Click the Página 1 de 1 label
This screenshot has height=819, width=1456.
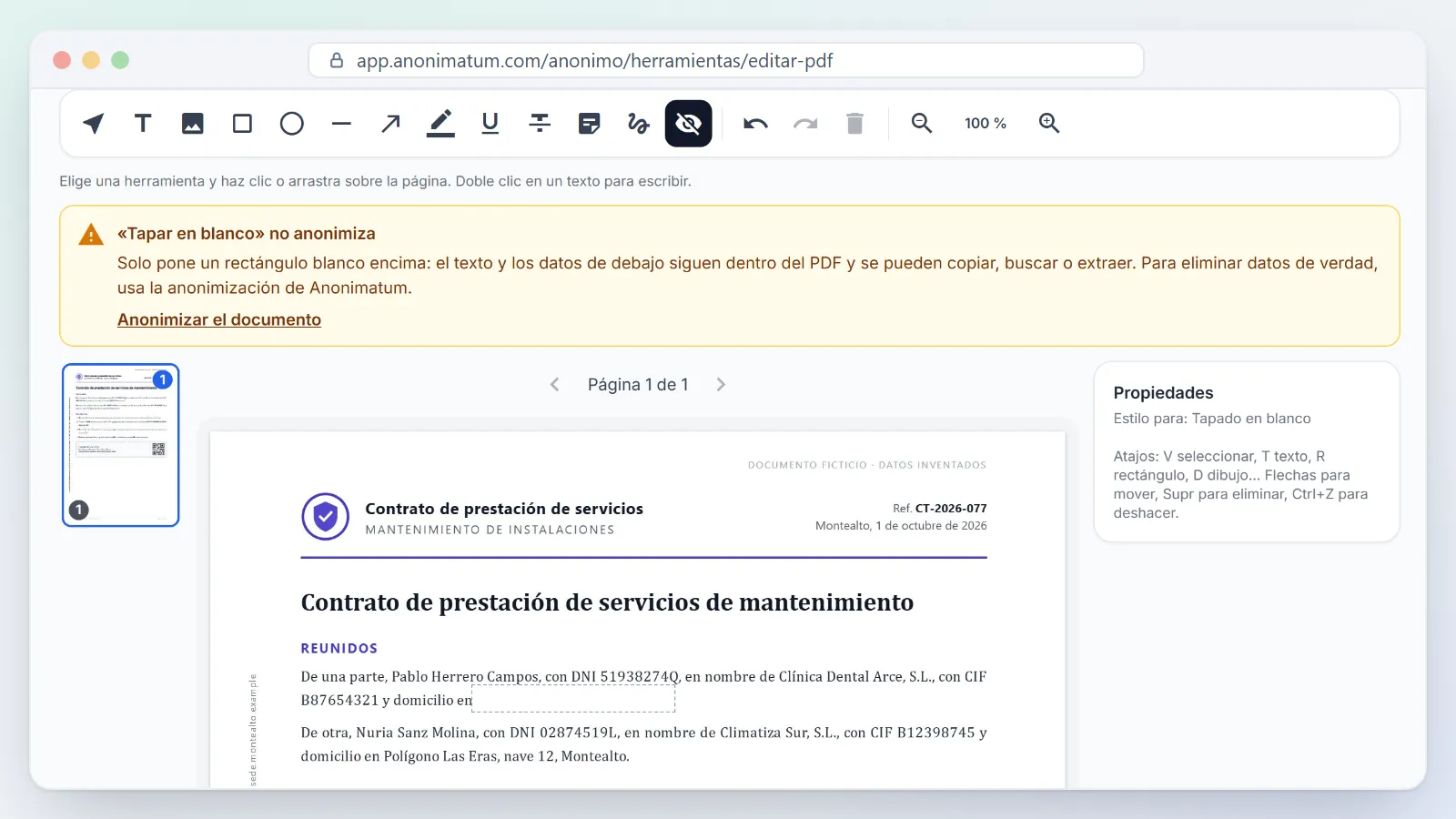pos(638,385)
